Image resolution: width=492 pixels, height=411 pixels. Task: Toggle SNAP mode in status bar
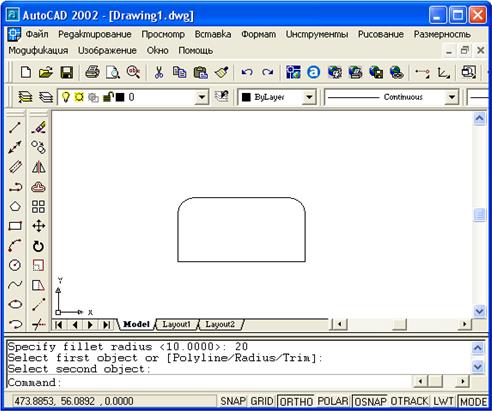[233, 401]
